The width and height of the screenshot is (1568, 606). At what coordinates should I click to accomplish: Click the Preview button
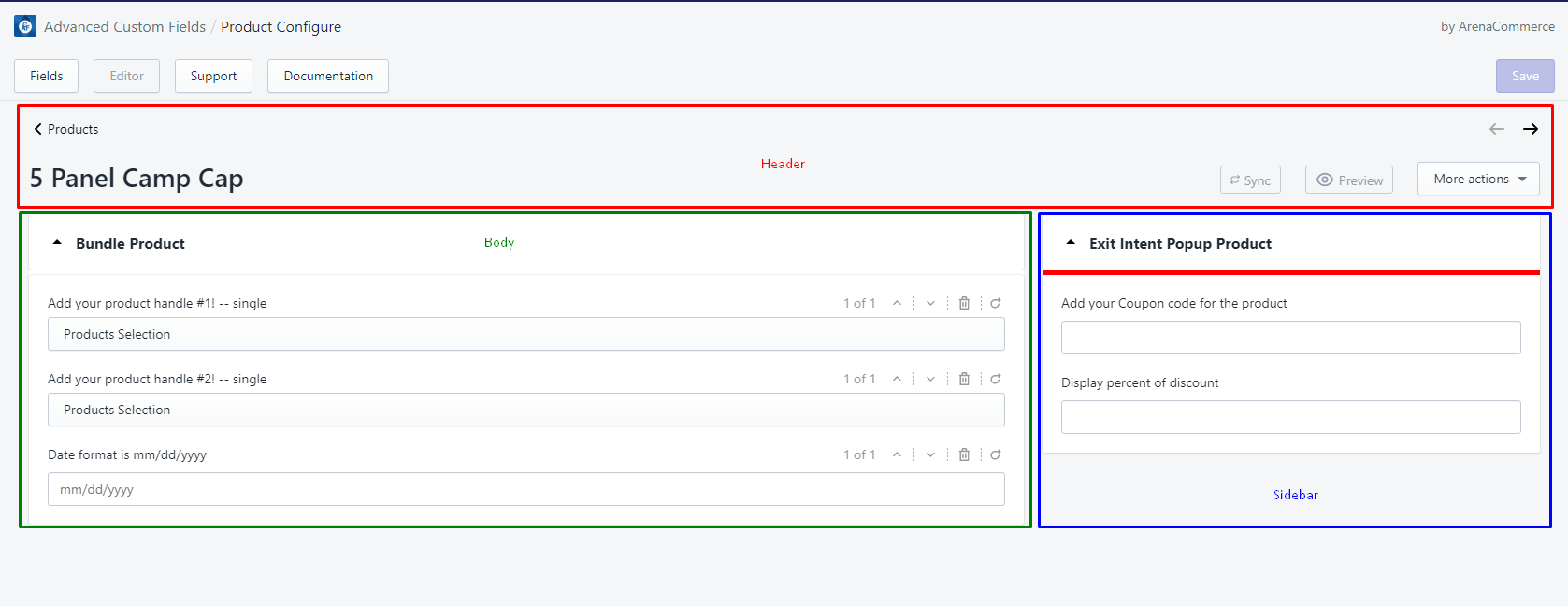[1349, 180]
